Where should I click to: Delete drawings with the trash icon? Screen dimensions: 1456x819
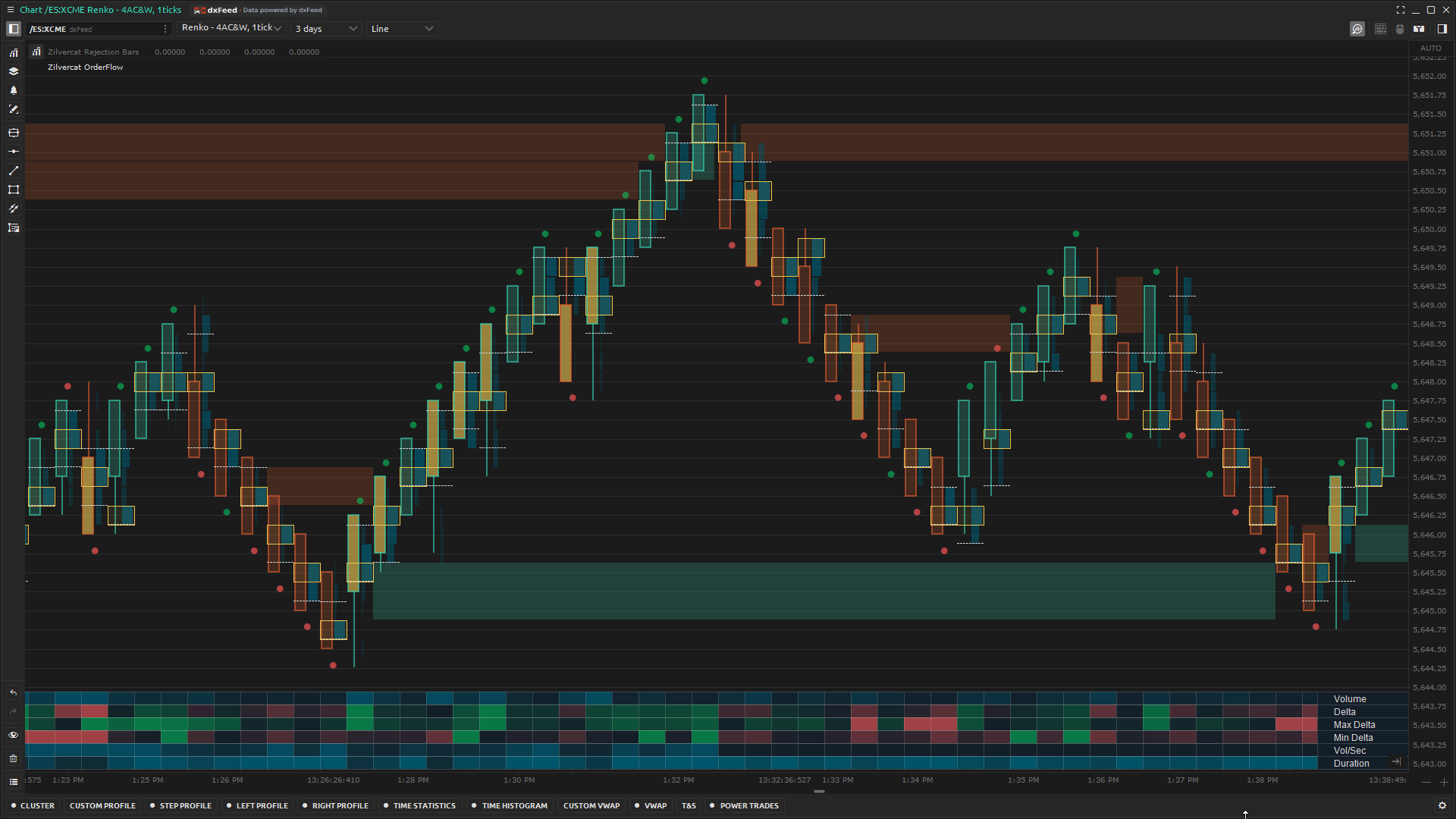click(14, 758)
